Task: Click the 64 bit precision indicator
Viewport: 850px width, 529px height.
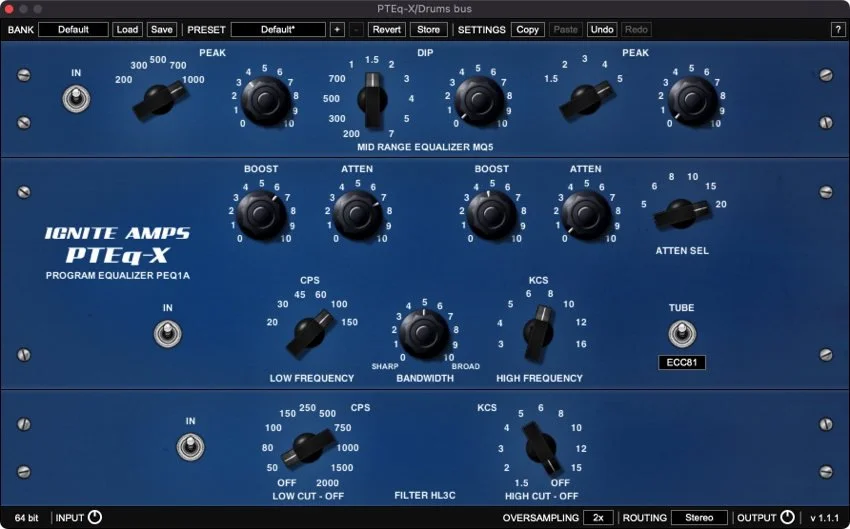Action: [x=27, y=518]
